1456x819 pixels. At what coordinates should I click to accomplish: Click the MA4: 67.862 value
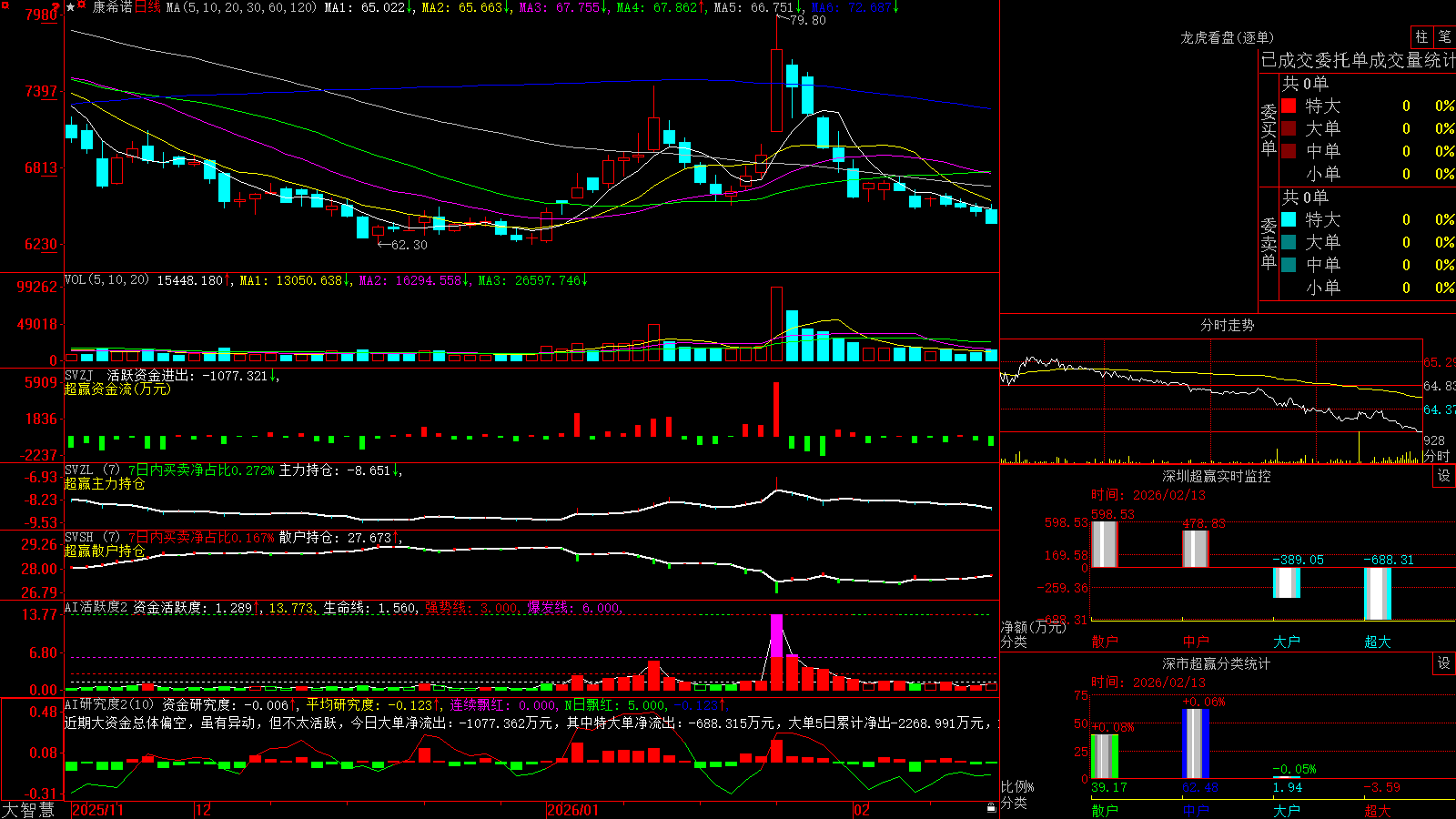pyautogui.click(x=659, y=7)
